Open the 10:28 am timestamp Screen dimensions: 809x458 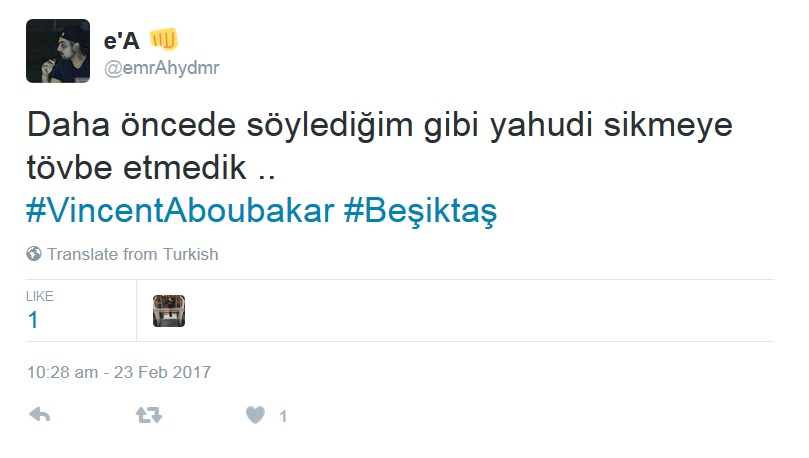click(x=62, y=372)
